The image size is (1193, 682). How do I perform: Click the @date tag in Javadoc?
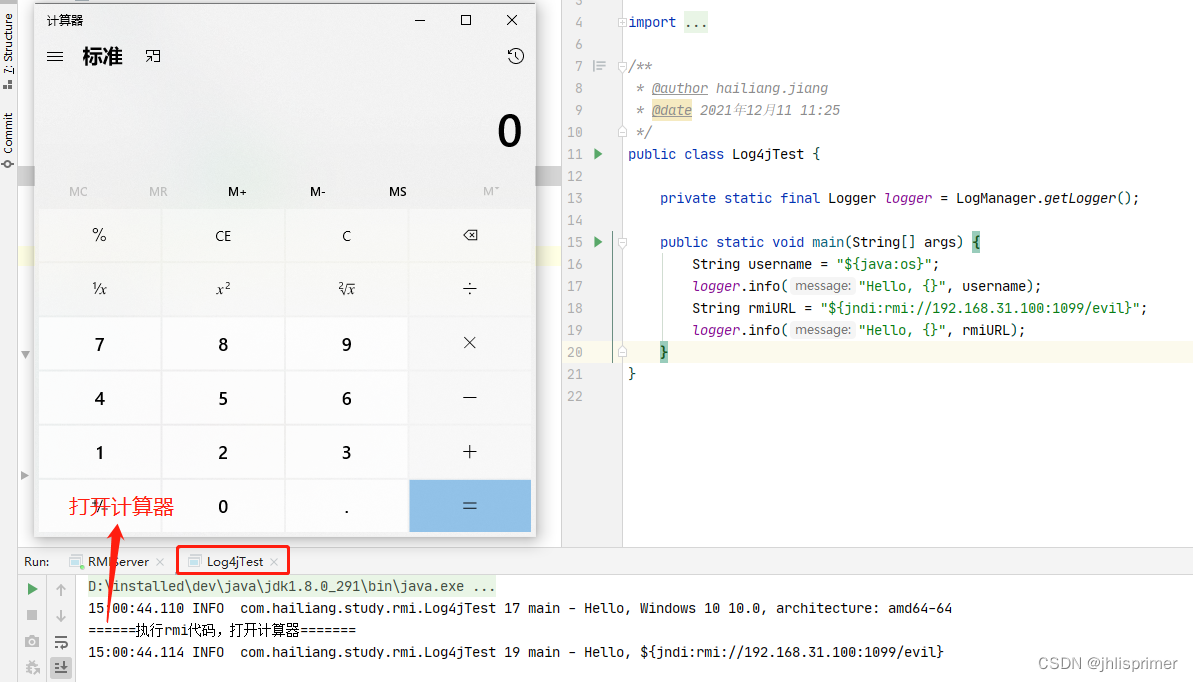pos(672,110)
